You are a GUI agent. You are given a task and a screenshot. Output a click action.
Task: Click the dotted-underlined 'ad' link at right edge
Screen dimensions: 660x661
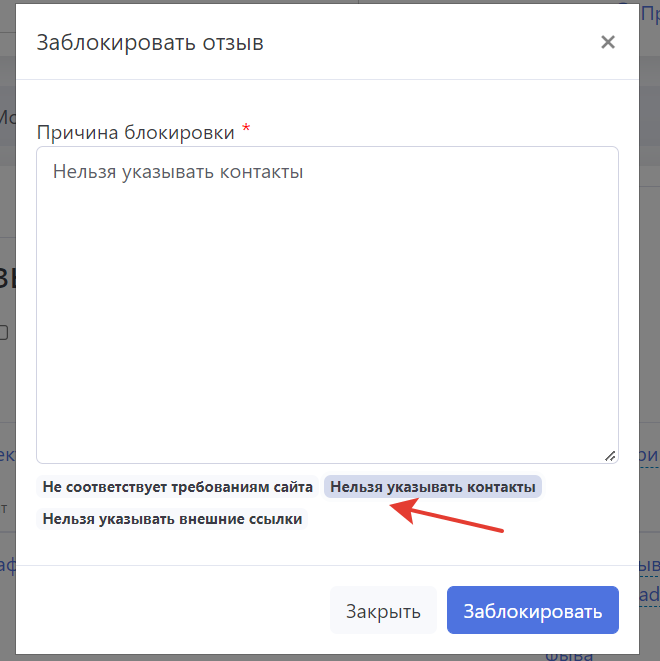(649, 596)
